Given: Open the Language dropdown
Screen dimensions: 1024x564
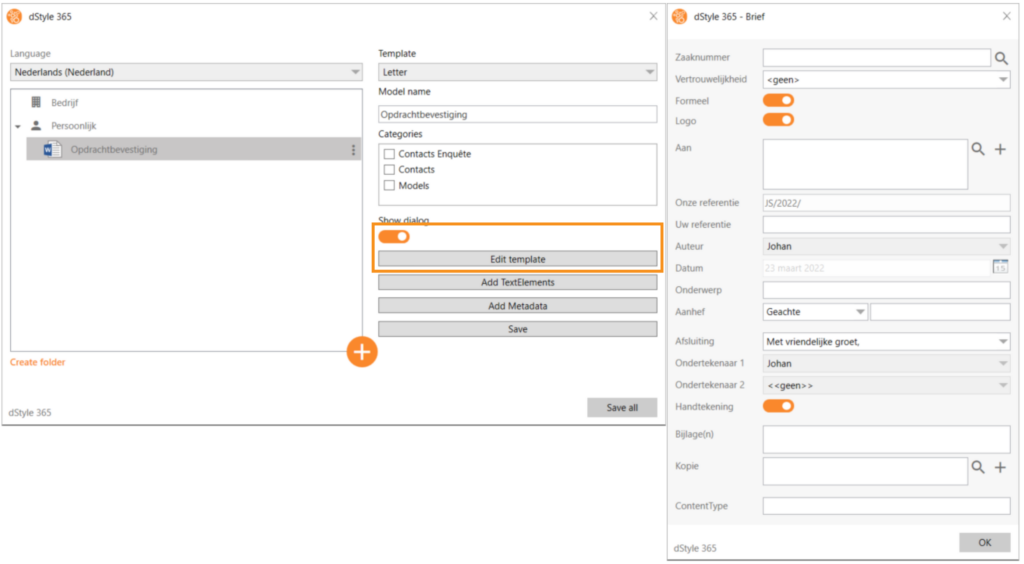Looking at the screenshot, I should point(186,72).
